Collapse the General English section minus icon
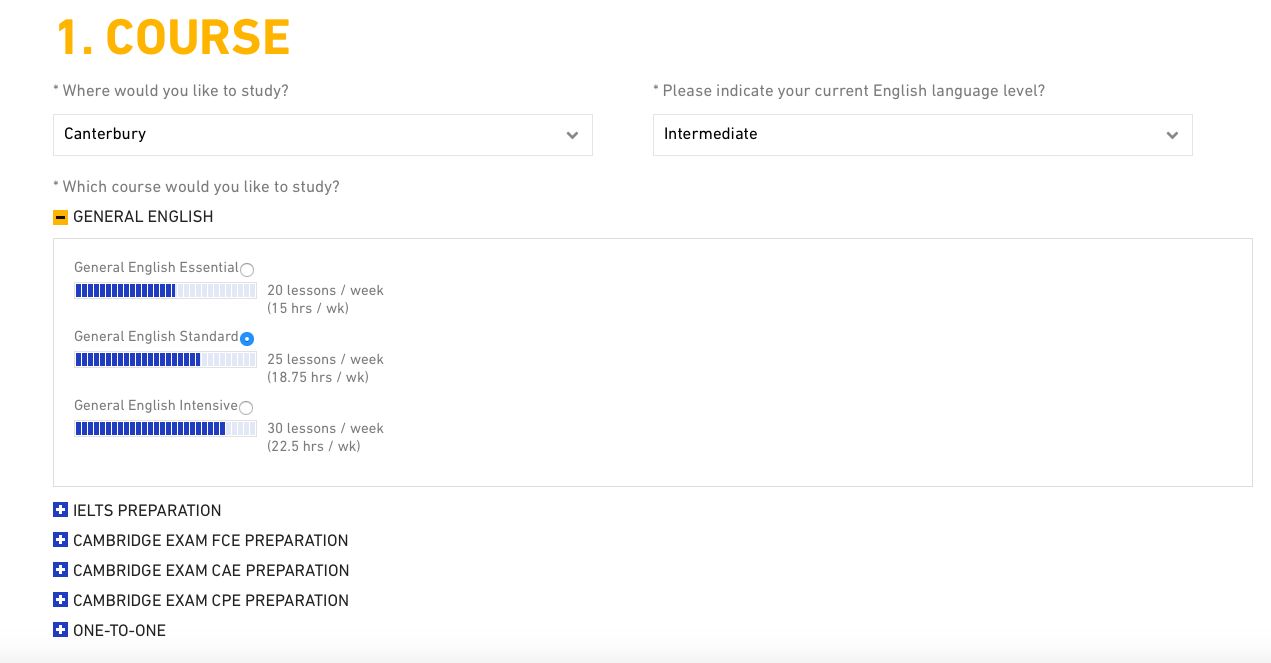 point(60,217)
